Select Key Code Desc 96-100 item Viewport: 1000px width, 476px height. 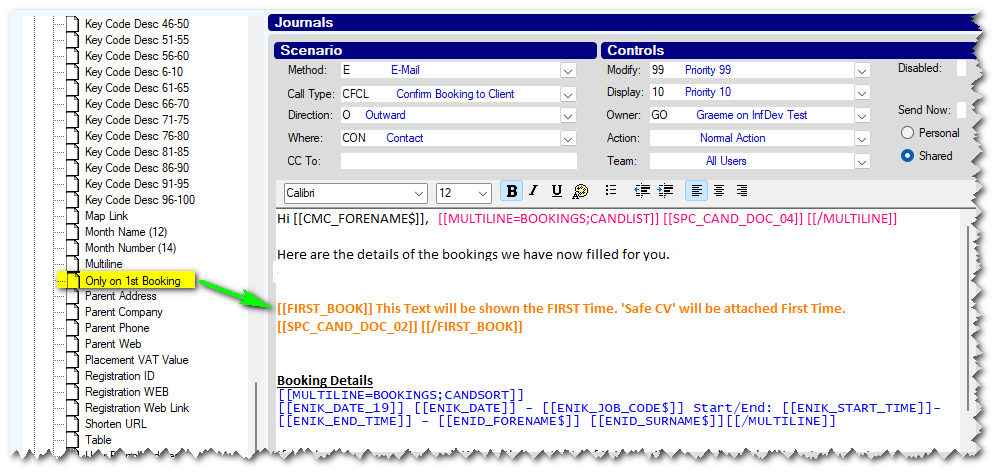pos(140,200)
